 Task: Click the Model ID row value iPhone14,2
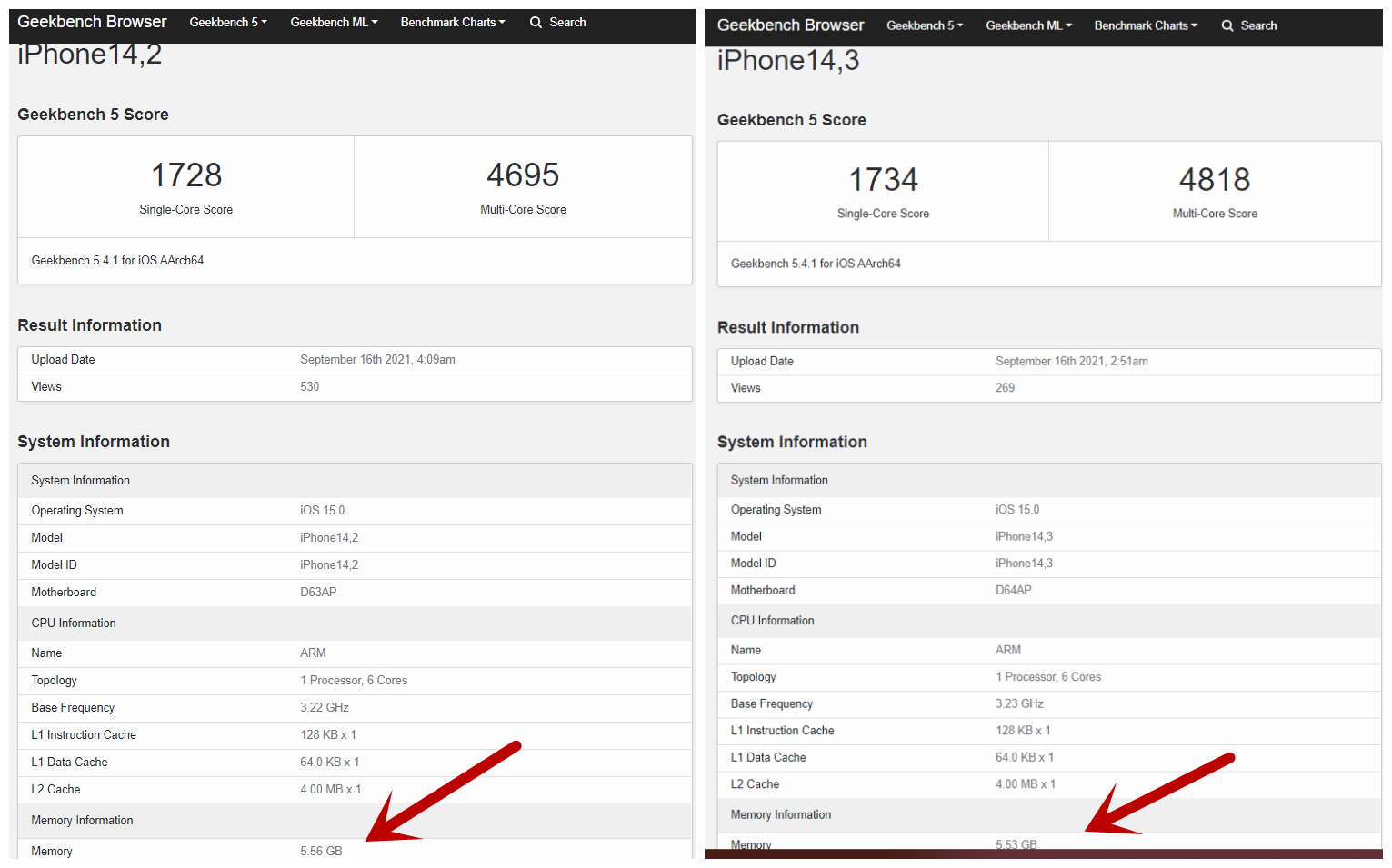(329, 565)
